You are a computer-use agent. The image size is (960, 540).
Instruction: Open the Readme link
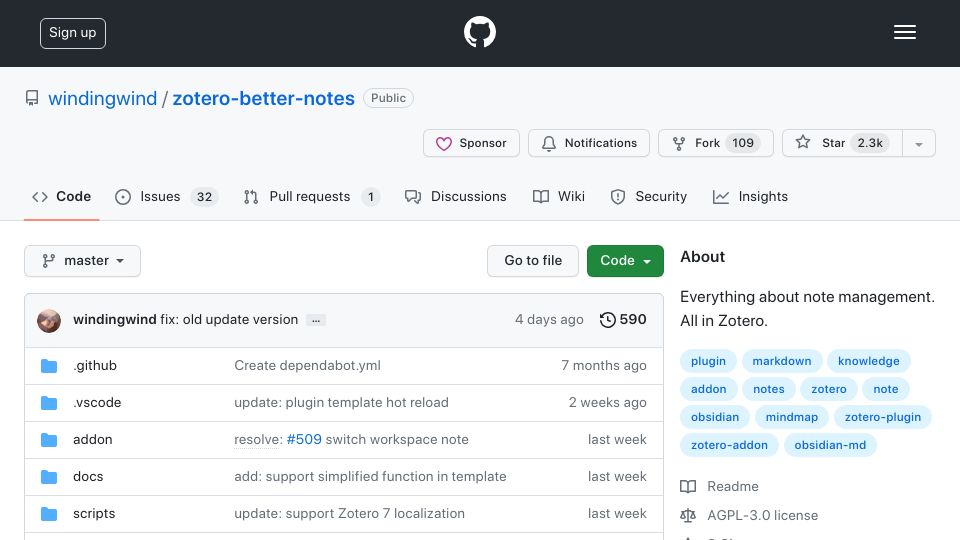point(719,487)
